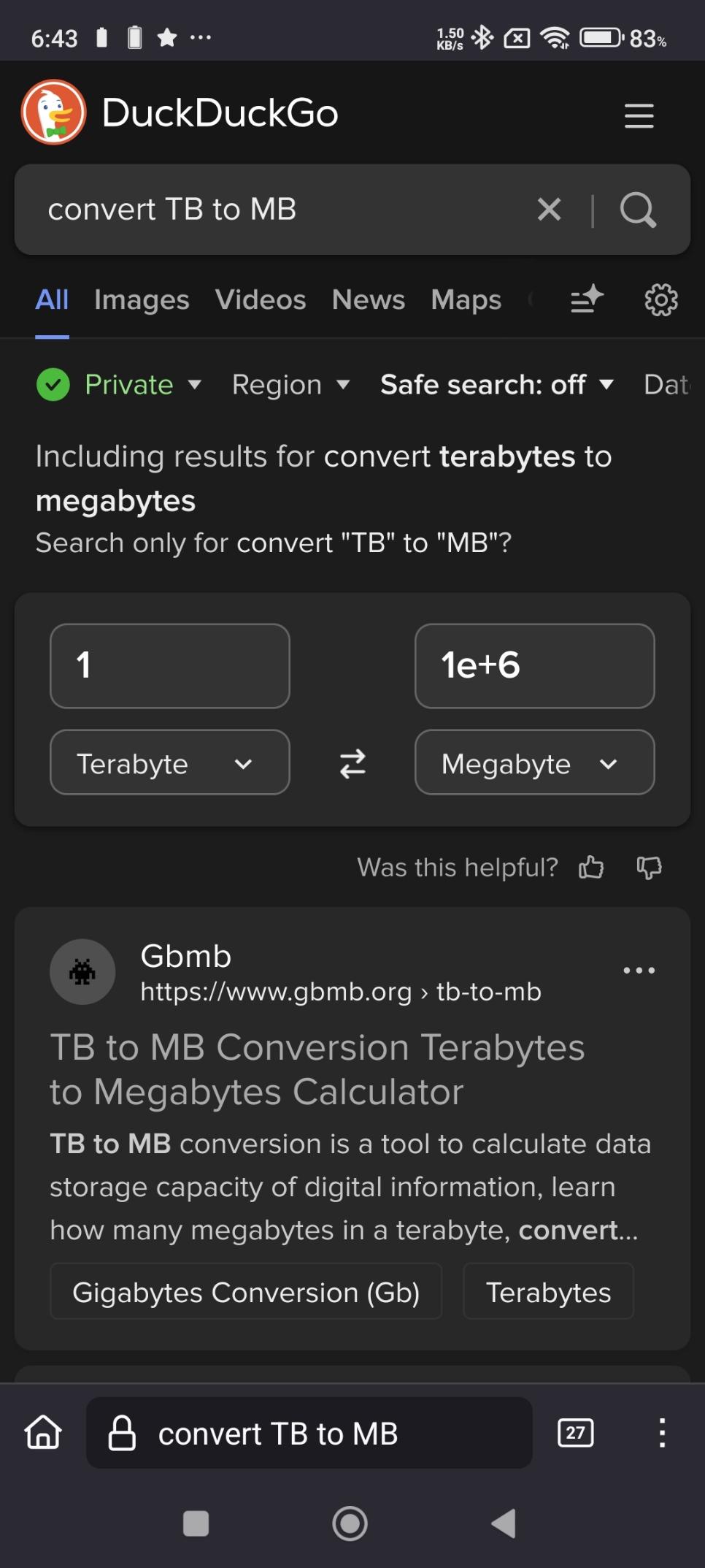Clear the search query text
This screenshot has width=705, height=1568.
pos(549,210)
